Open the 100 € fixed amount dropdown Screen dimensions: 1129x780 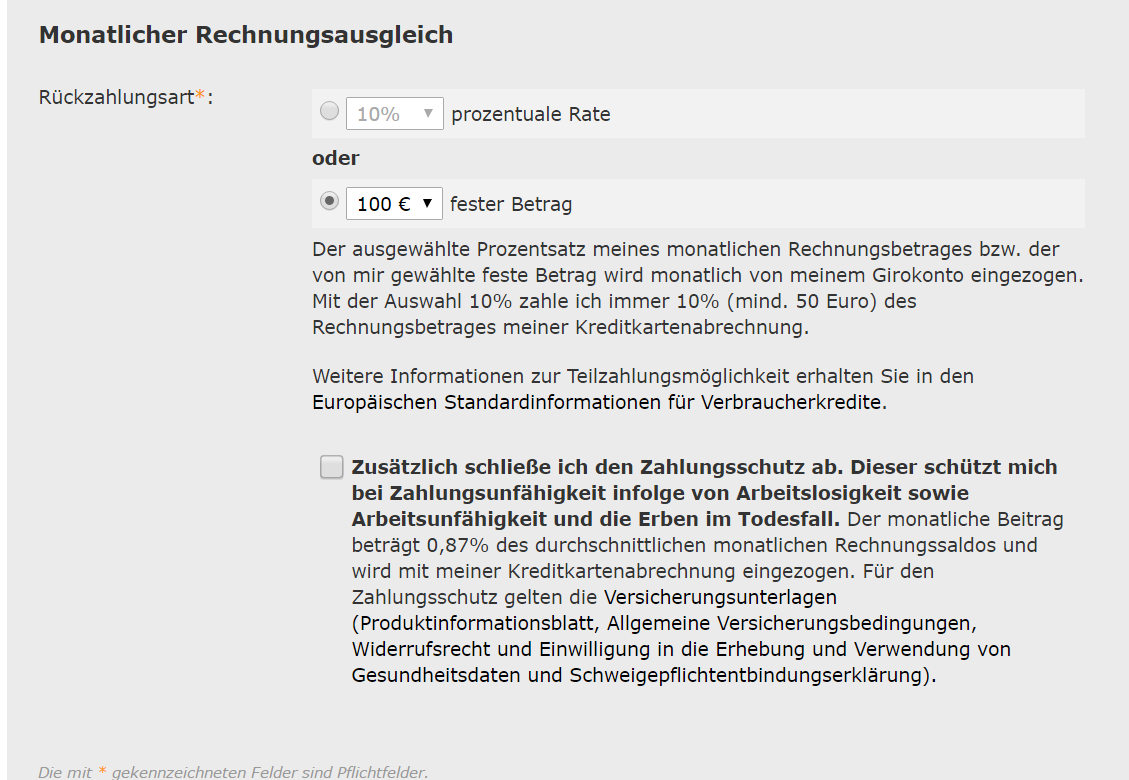394,202
